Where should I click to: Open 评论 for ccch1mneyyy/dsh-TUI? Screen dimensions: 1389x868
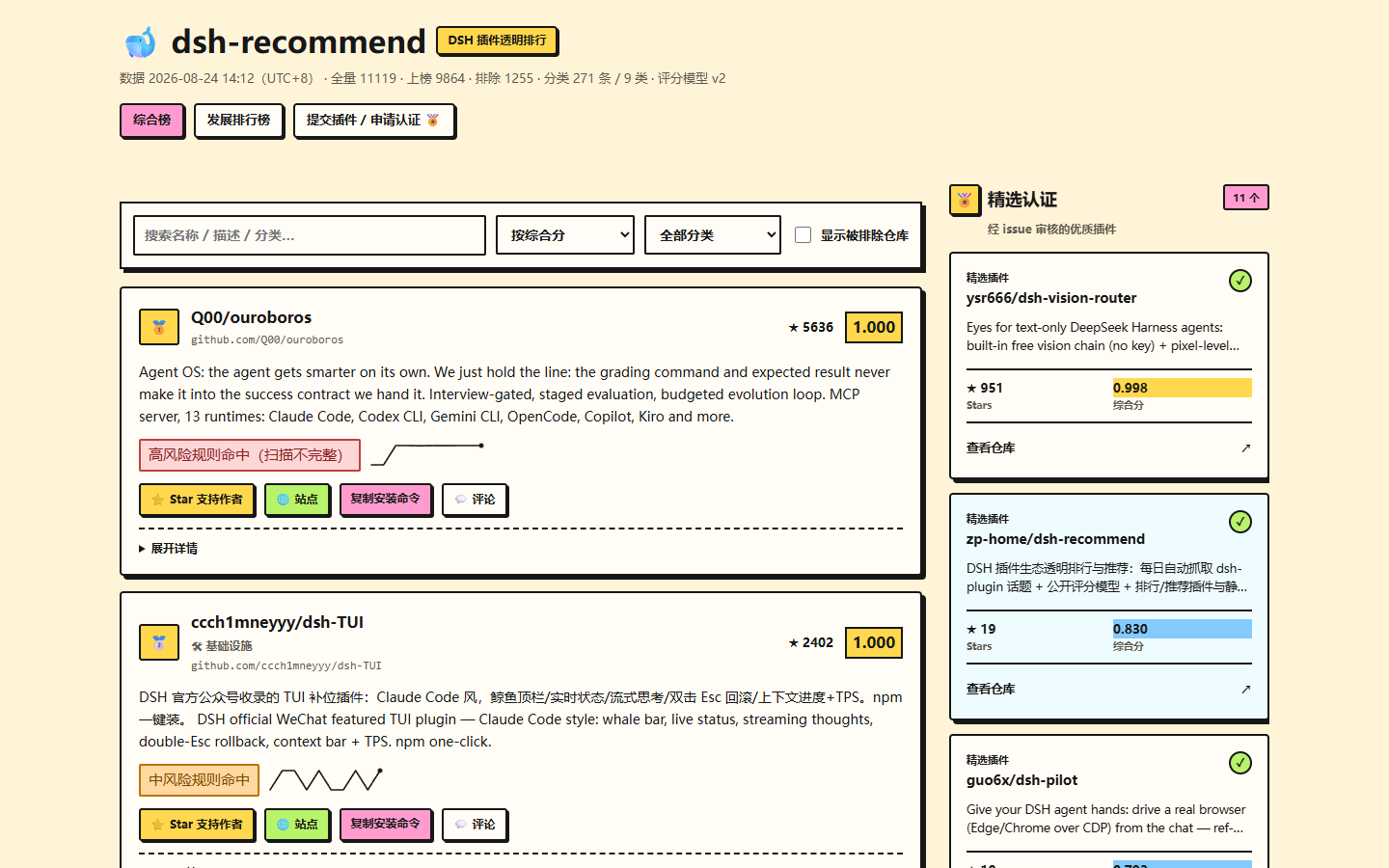(476, 825)
